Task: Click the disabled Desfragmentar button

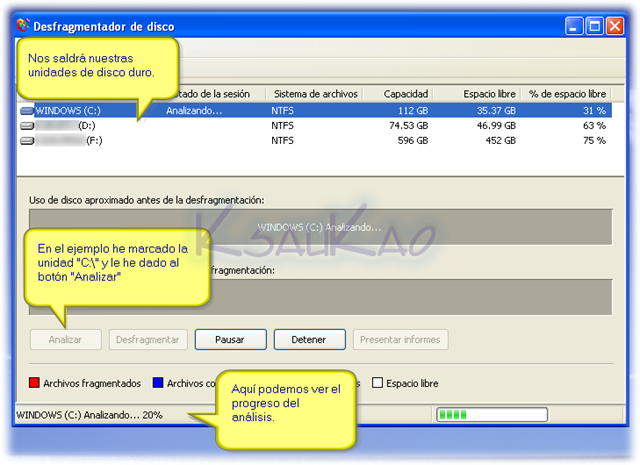Action: click(x=148, y=340)
